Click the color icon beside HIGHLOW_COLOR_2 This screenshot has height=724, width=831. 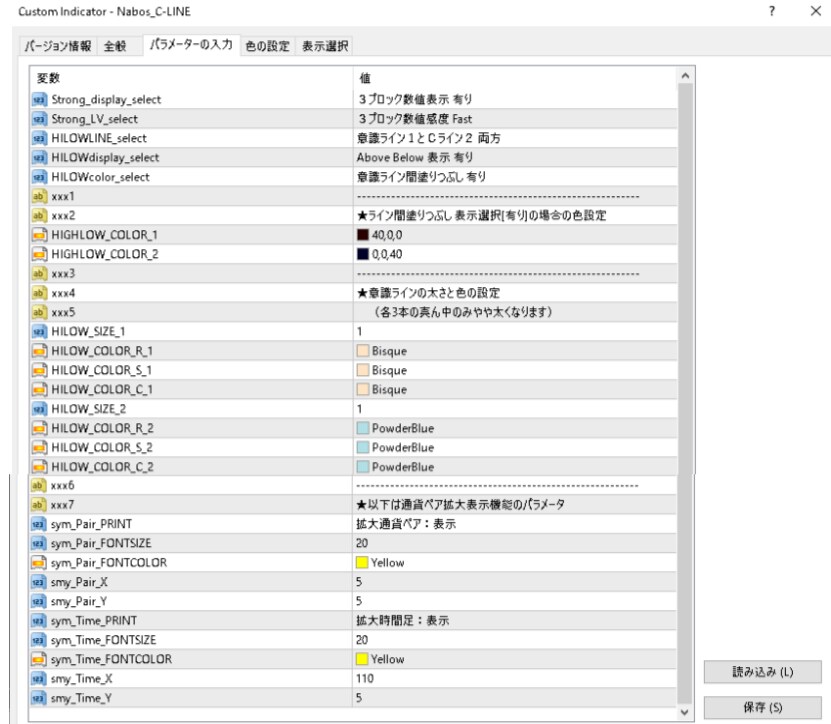point(39,254)
